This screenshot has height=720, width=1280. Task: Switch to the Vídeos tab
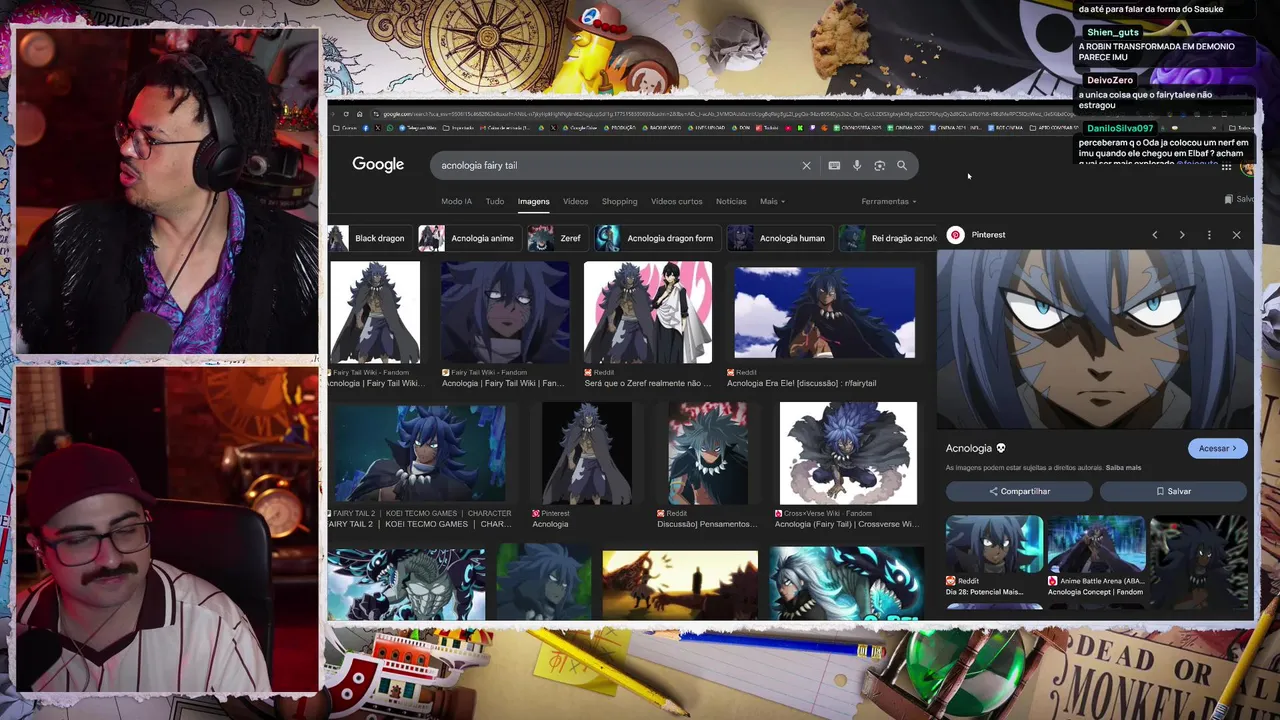tap(575, 201)
